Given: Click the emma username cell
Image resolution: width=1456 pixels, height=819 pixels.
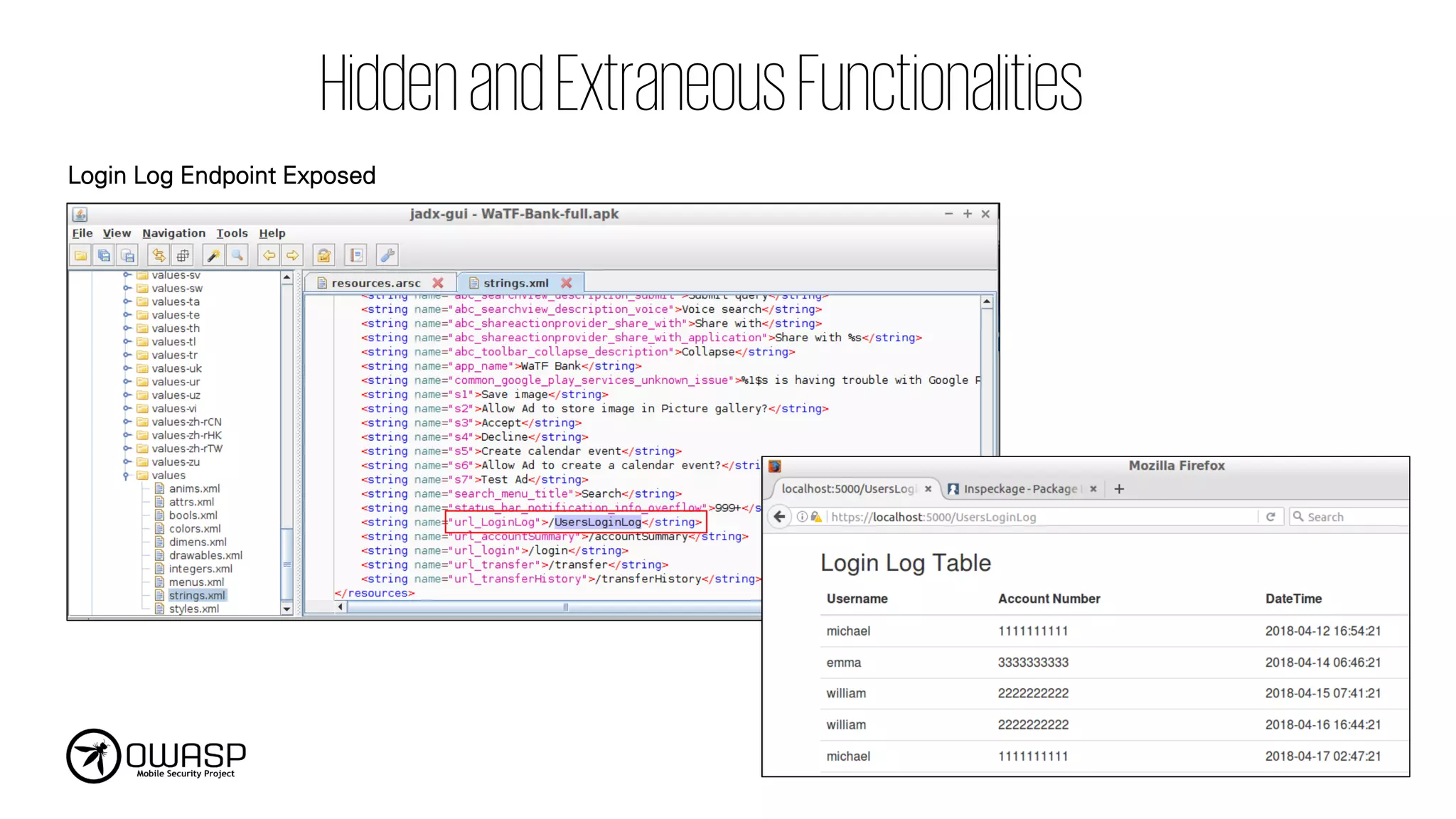Looking at the screenshot, I should pyautogui.click(x=843, y=663).
